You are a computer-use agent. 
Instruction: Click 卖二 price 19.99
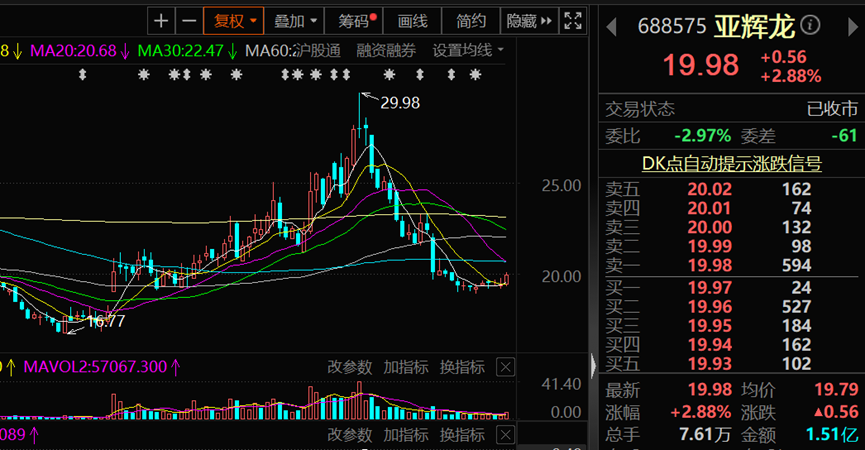point(709,247)
